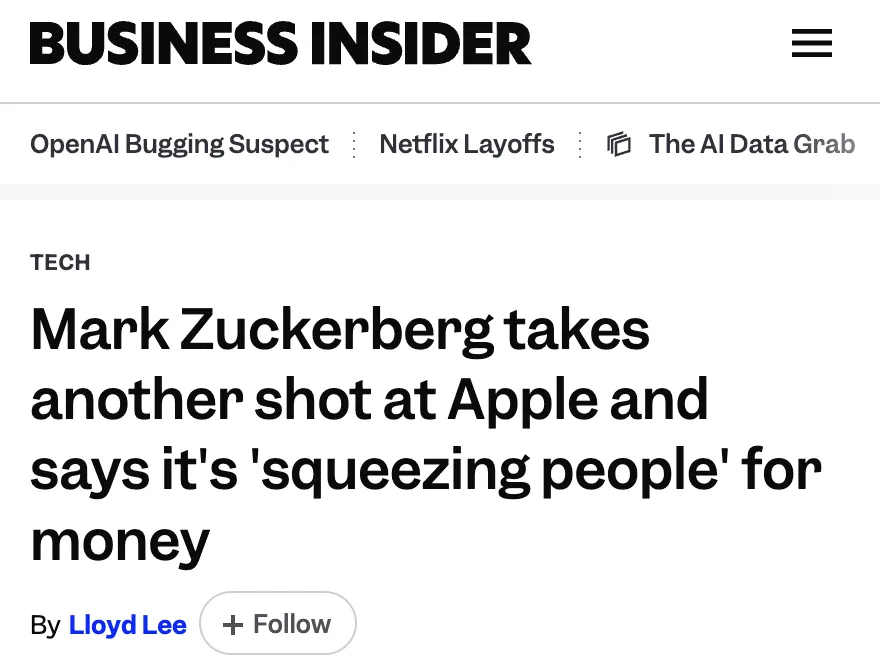Click the gray band below trending topics

440,192
